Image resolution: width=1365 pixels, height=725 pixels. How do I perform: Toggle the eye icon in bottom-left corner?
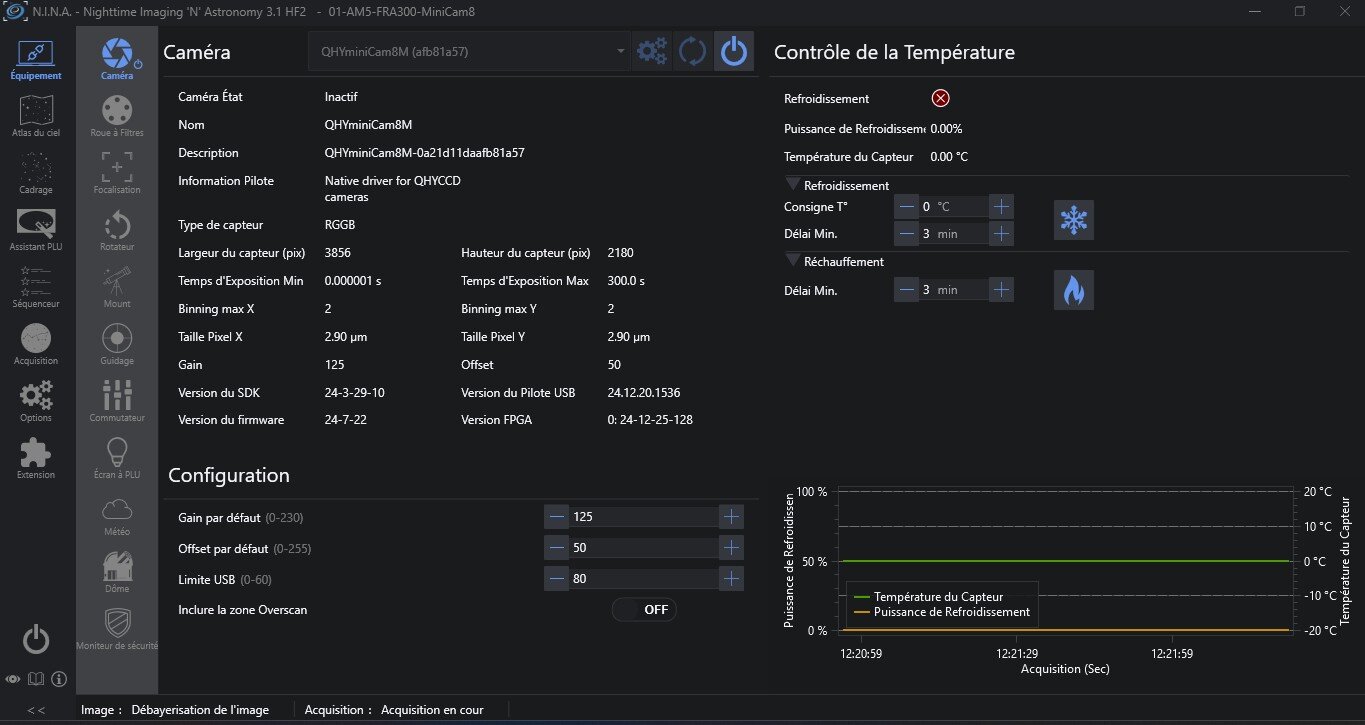(13, 679)
